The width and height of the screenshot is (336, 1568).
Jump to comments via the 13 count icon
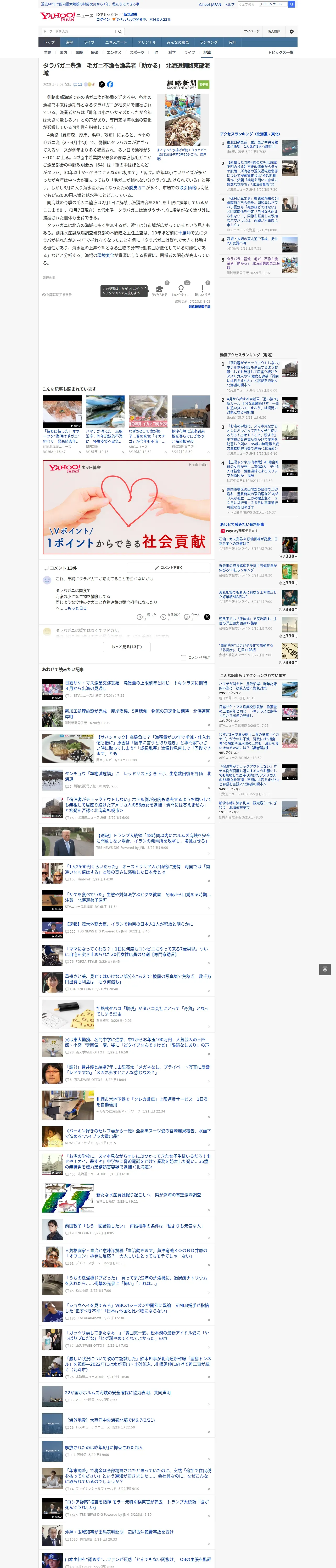click(78, 85)
